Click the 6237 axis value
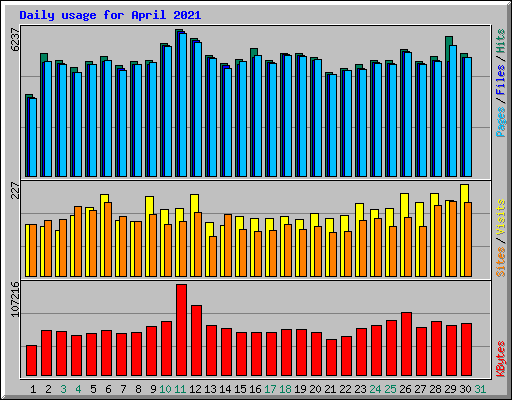The height and width of the screenshot is (400, 512). coord(15,40)
